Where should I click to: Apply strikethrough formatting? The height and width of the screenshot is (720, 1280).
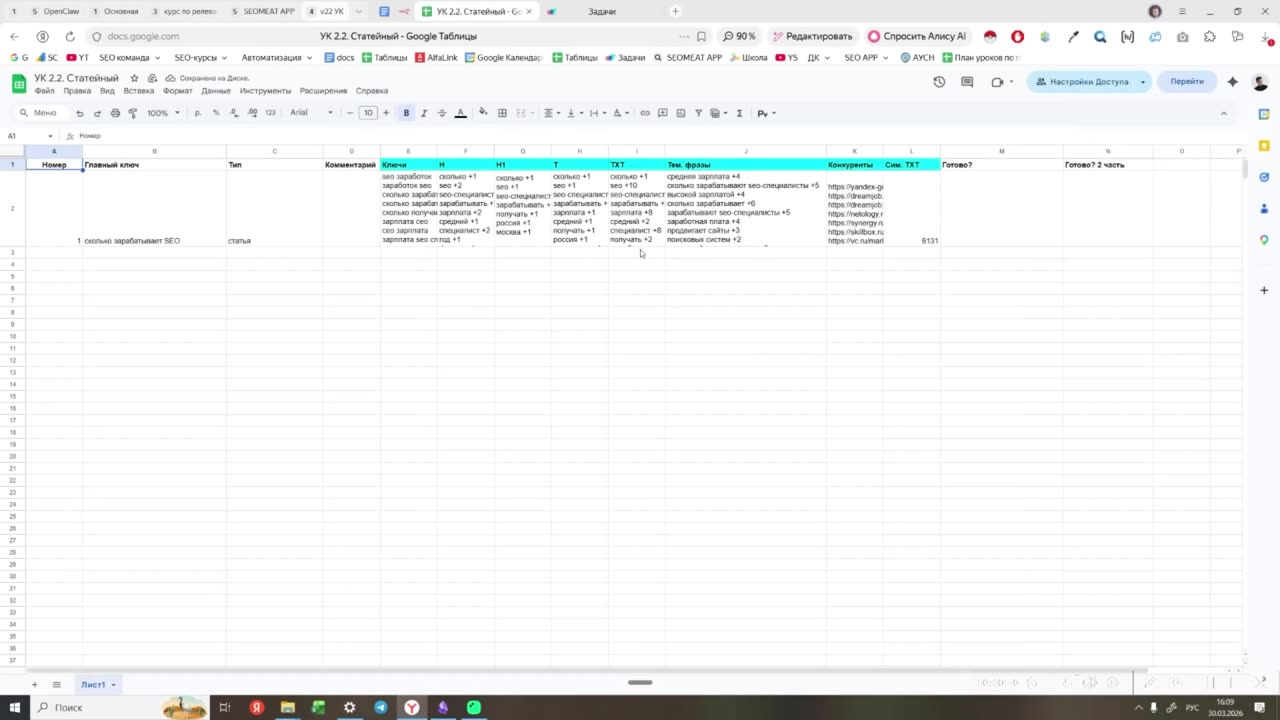point(442,113)
